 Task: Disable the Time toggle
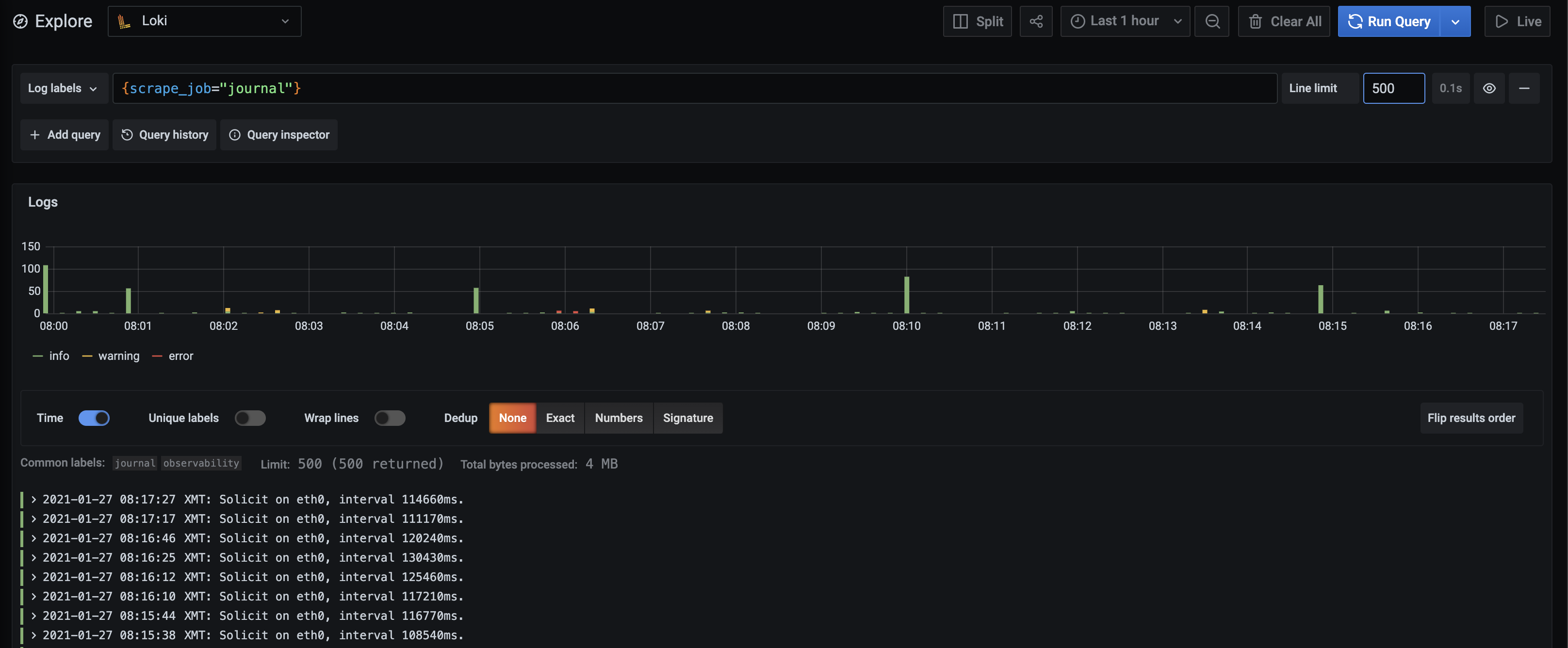pos(94,418)
